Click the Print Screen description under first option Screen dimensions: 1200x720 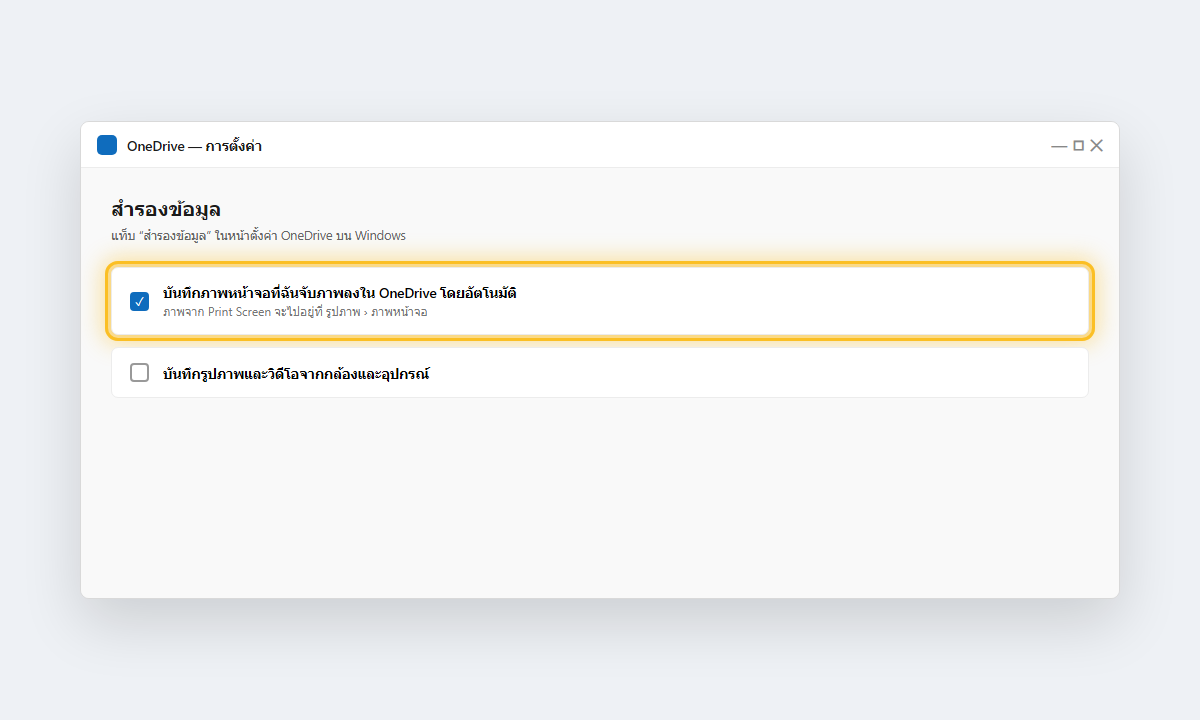(x=295, y=312)
